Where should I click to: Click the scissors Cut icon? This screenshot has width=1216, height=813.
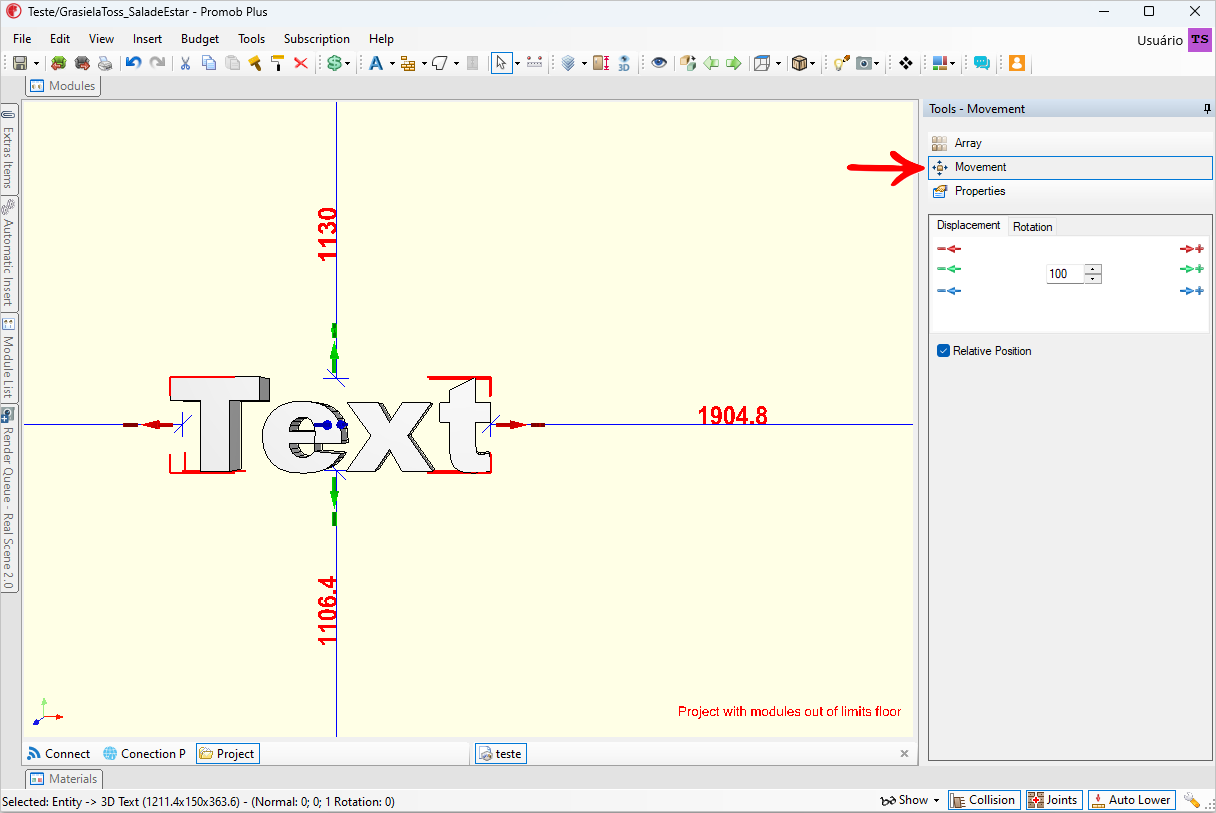click(185, 63)
